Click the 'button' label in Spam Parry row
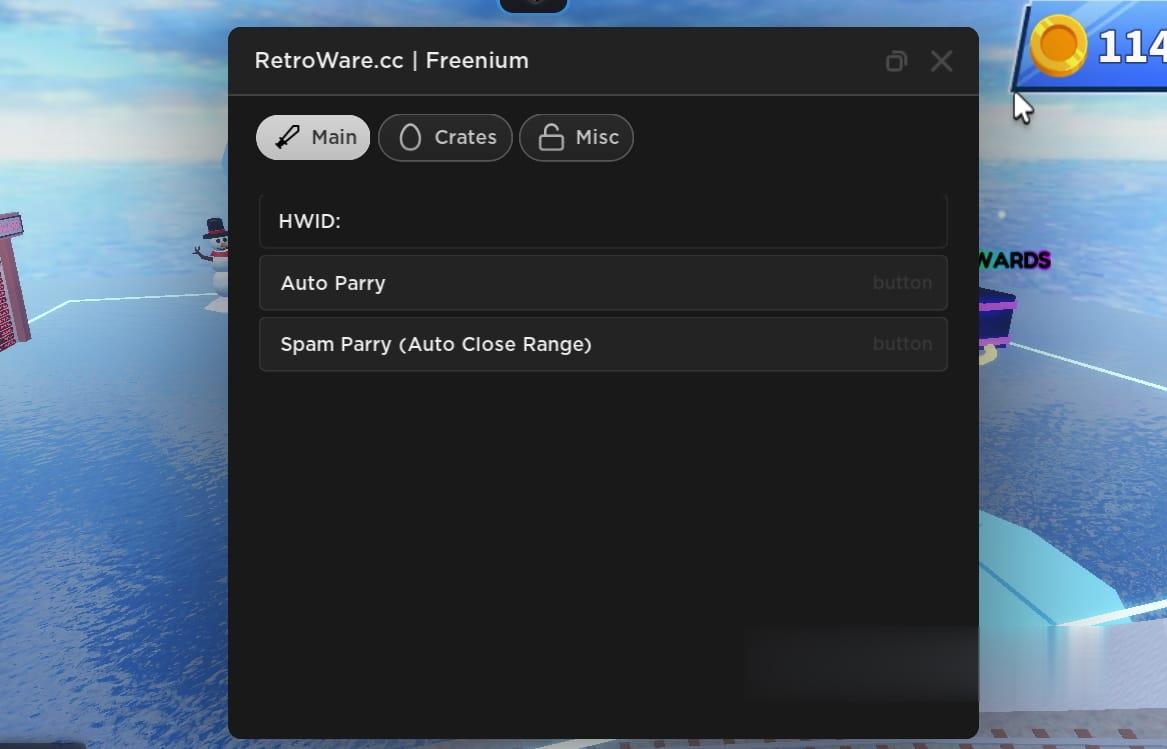1167x749 pixels. tap(902, 344)
